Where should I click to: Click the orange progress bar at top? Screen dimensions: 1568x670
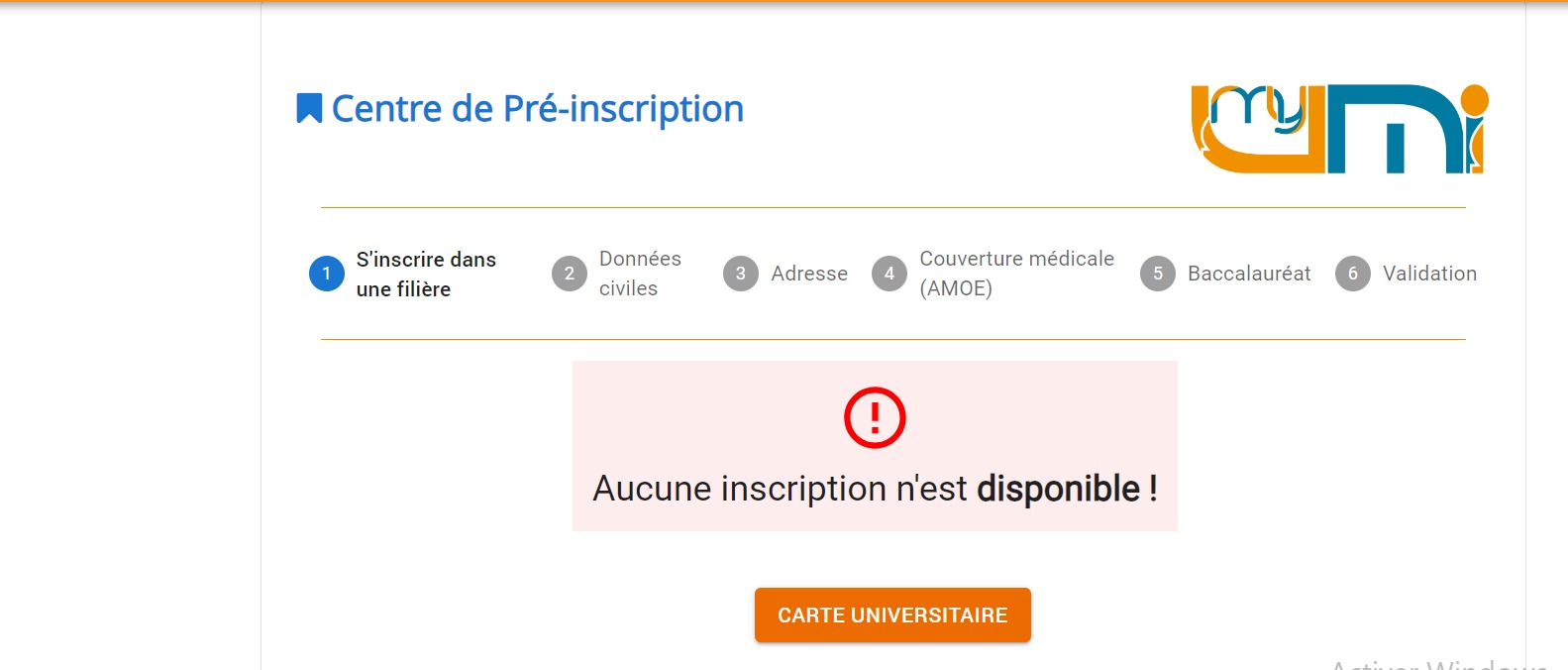(784, 1)
